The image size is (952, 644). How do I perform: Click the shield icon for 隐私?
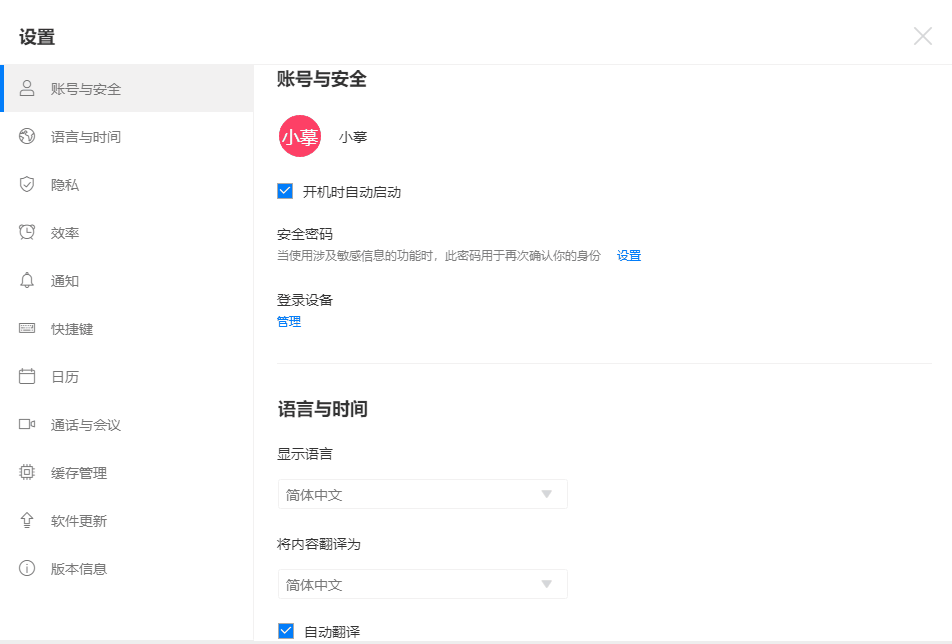click(27, 184)
